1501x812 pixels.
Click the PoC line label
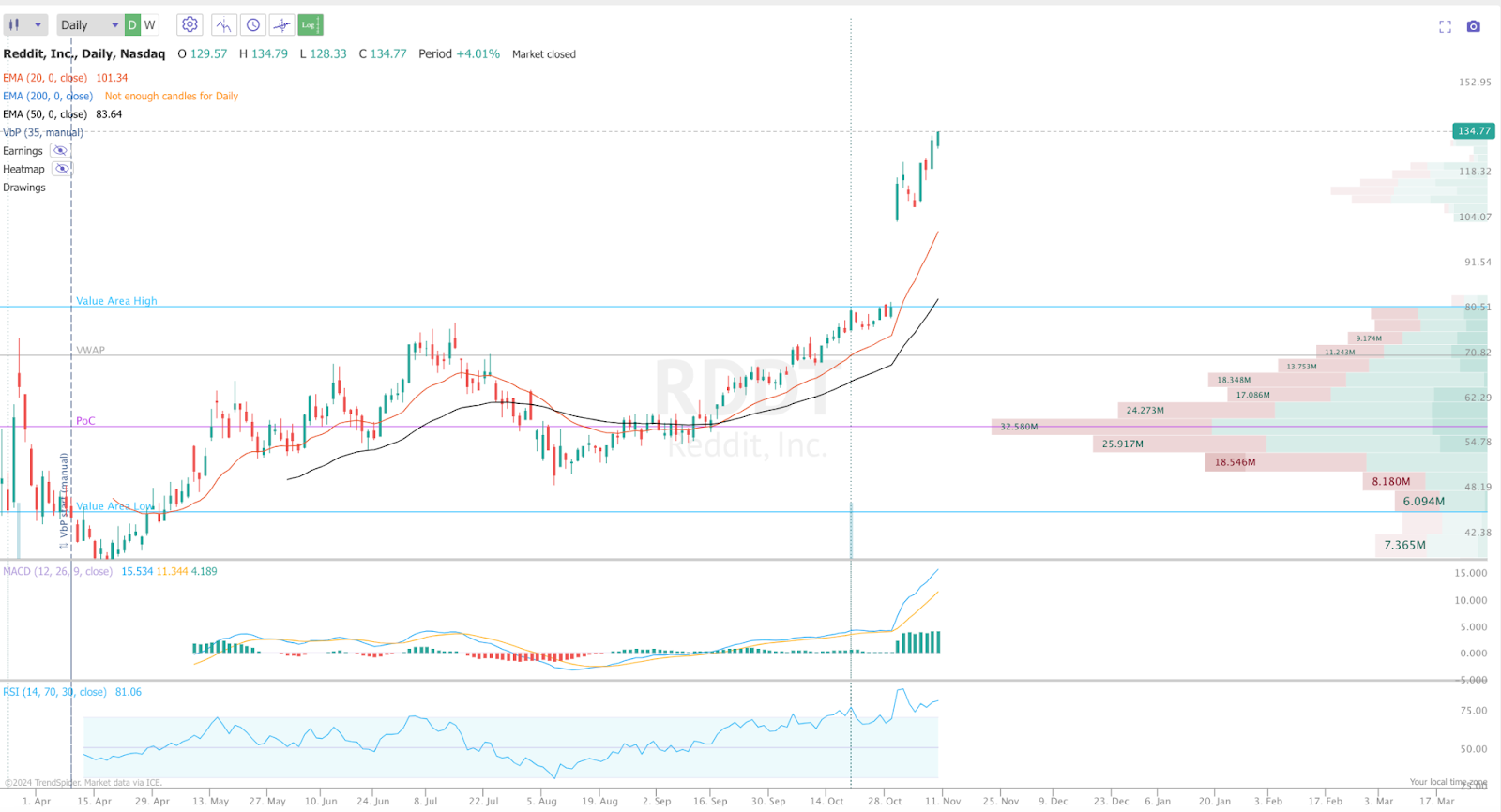point(85,421)
